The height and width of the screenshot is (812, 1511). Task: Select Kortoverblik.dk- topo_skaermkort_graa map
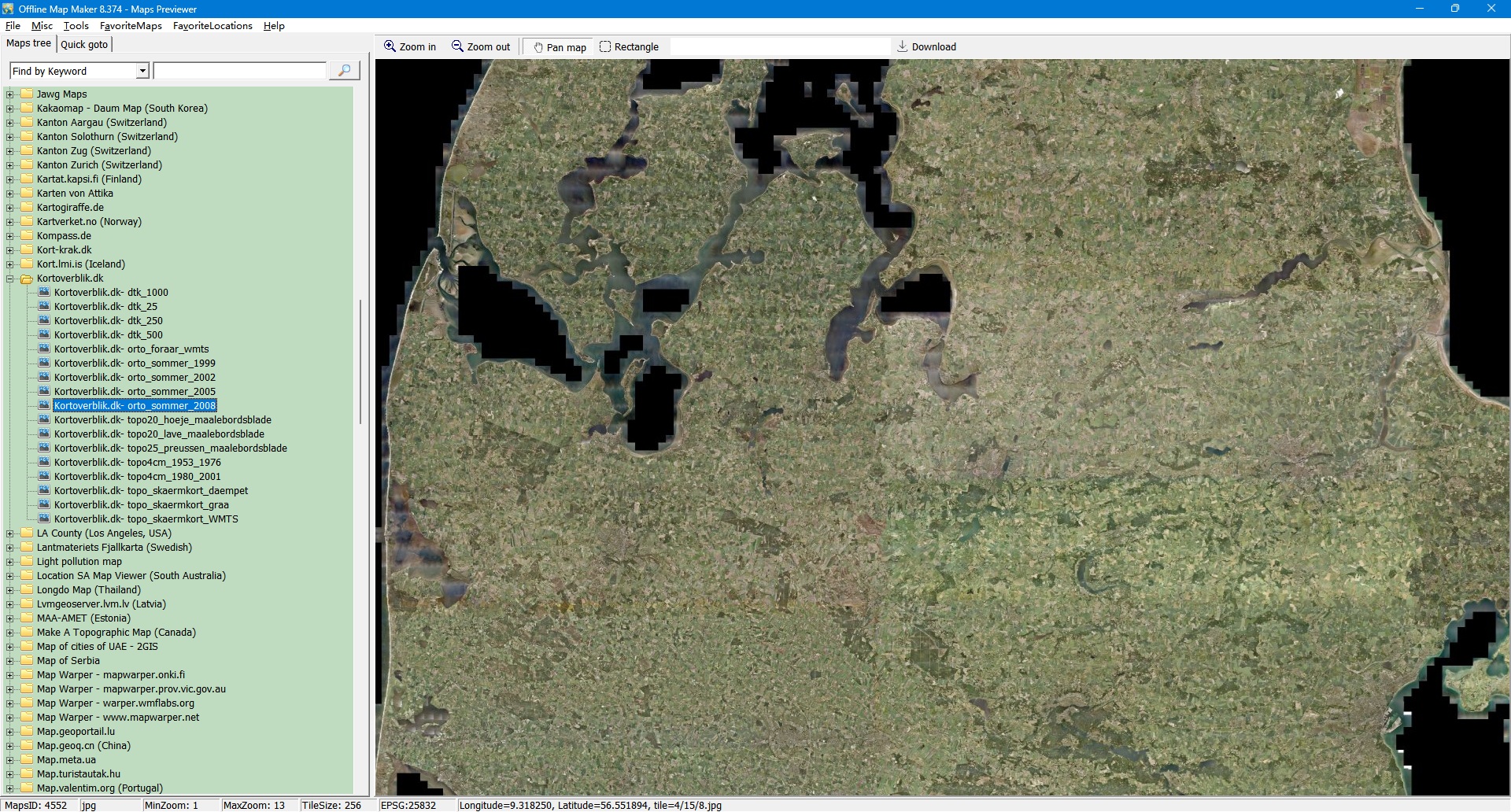point(141,505)
